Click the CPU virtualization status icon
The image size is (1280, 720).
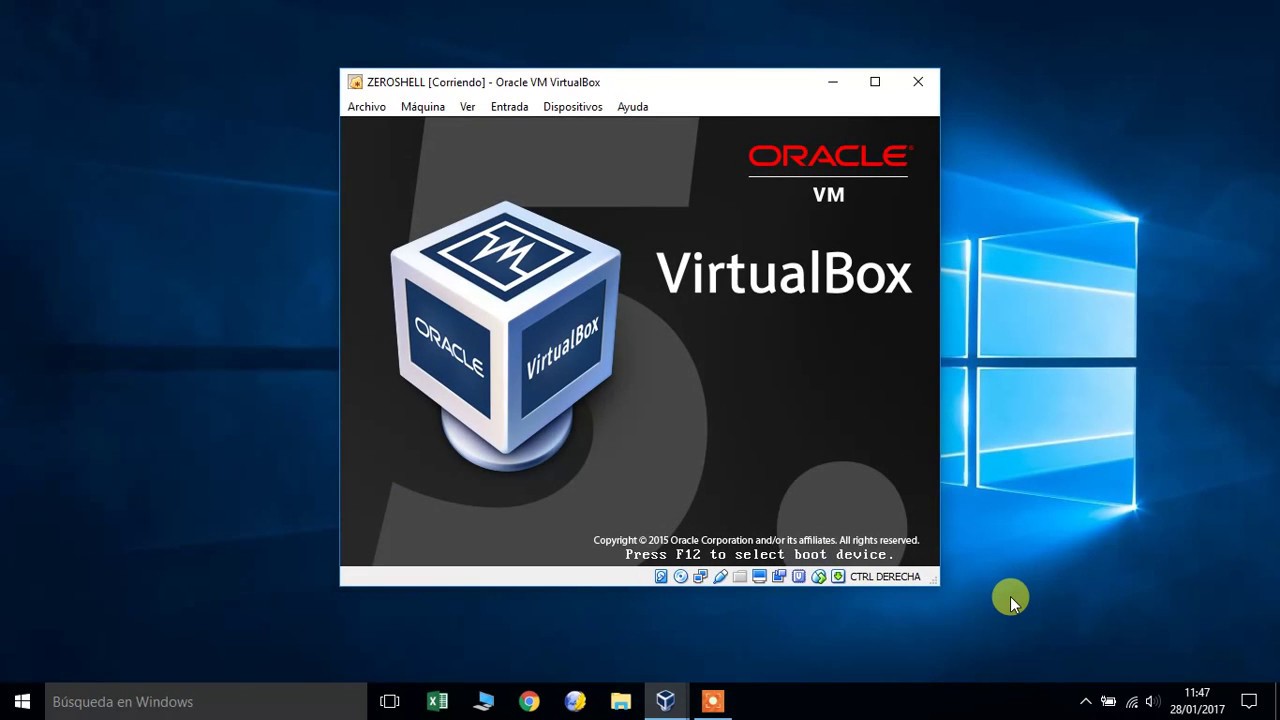pos(799,577)
